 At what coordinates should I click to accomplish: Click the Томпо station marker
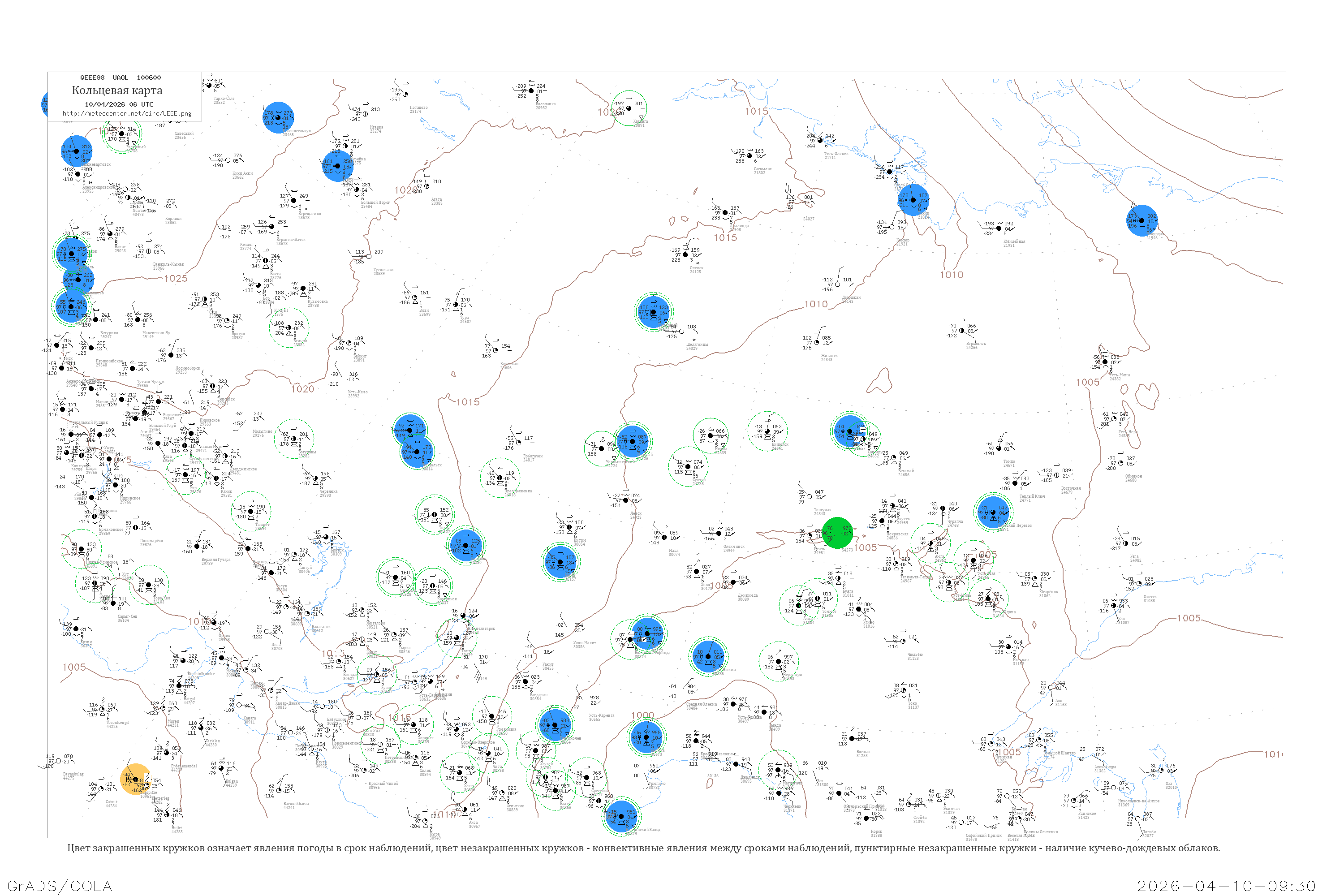(x=998, y=448)
